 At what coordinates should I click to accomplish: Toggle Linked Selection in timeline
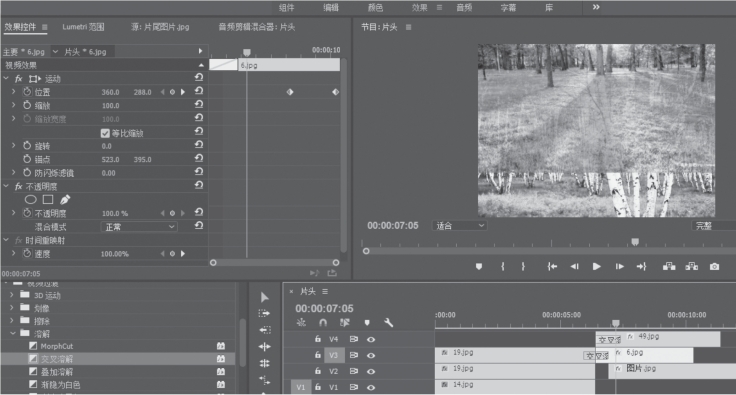point(345,322)
